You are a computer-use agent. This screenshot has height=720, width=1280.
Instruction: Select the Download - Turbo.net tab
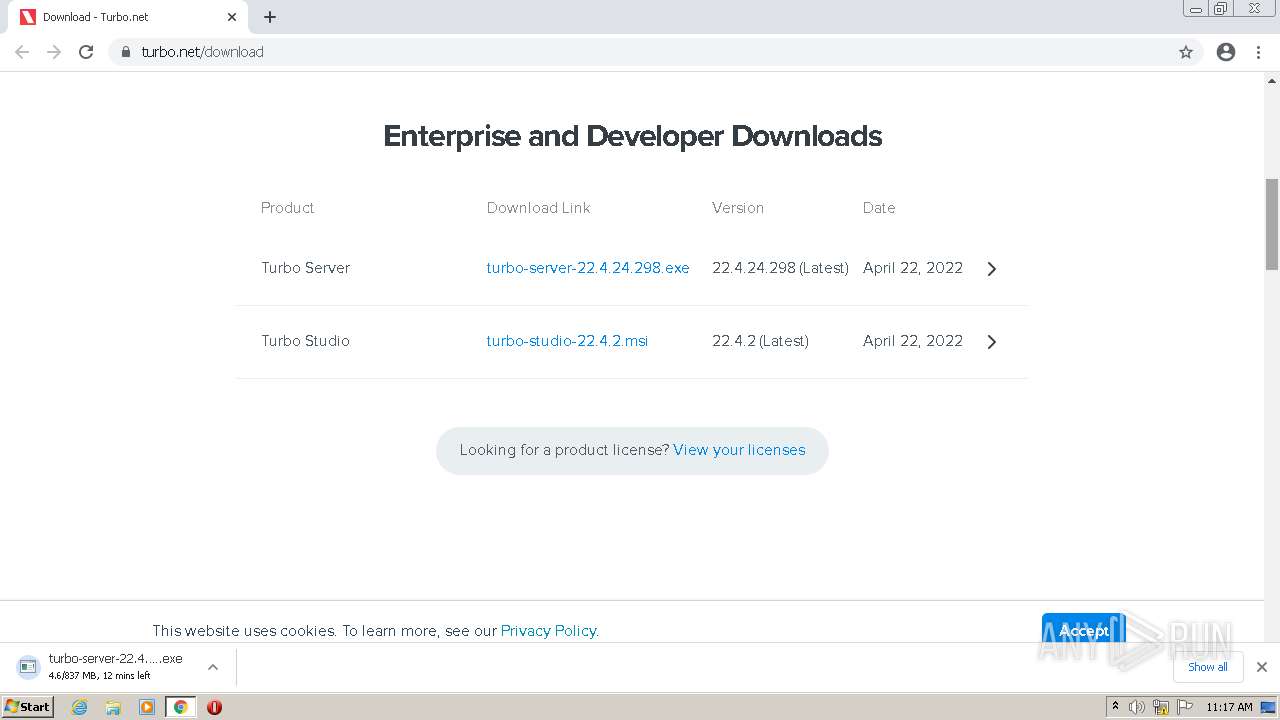(128, 17)
